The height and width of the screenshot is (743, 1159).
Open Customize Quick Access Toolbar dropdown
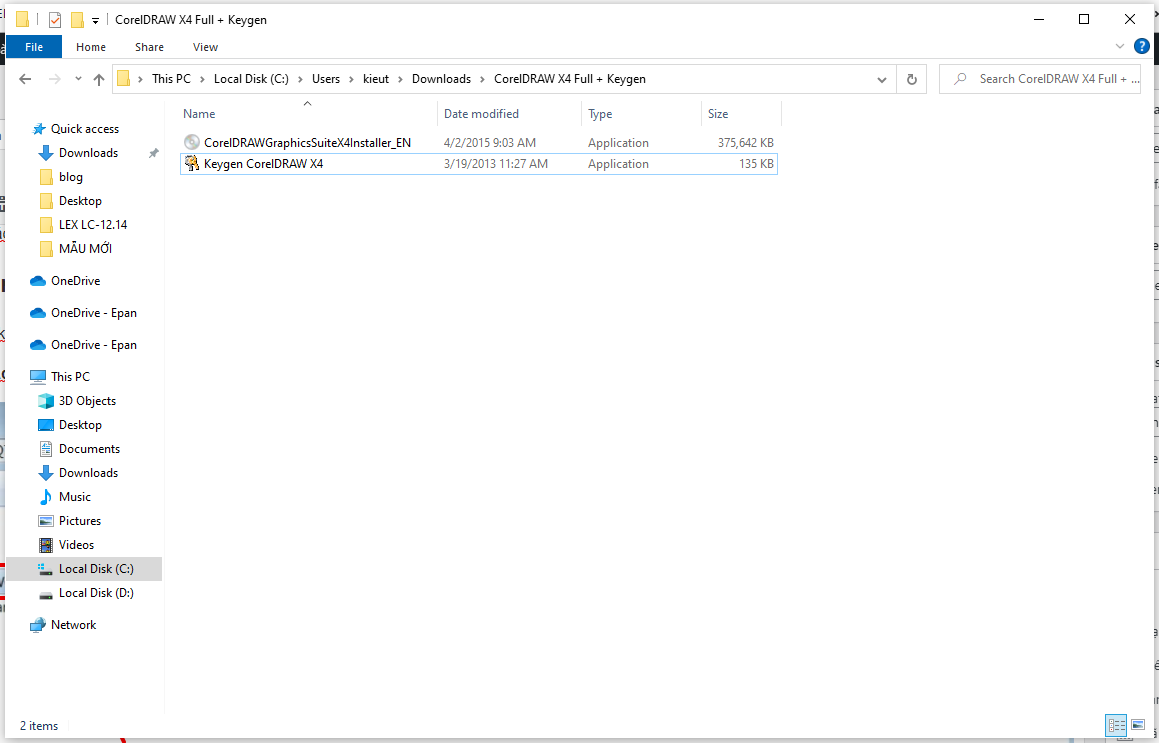point(95,21)
